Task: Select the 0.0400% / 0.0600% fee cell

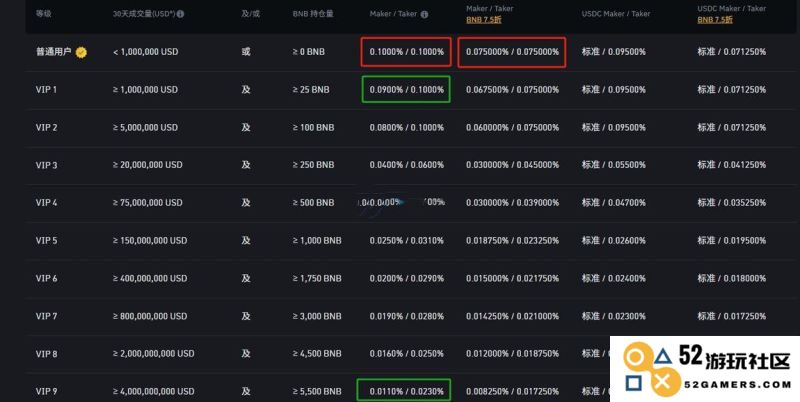Action: coord(407,165)
